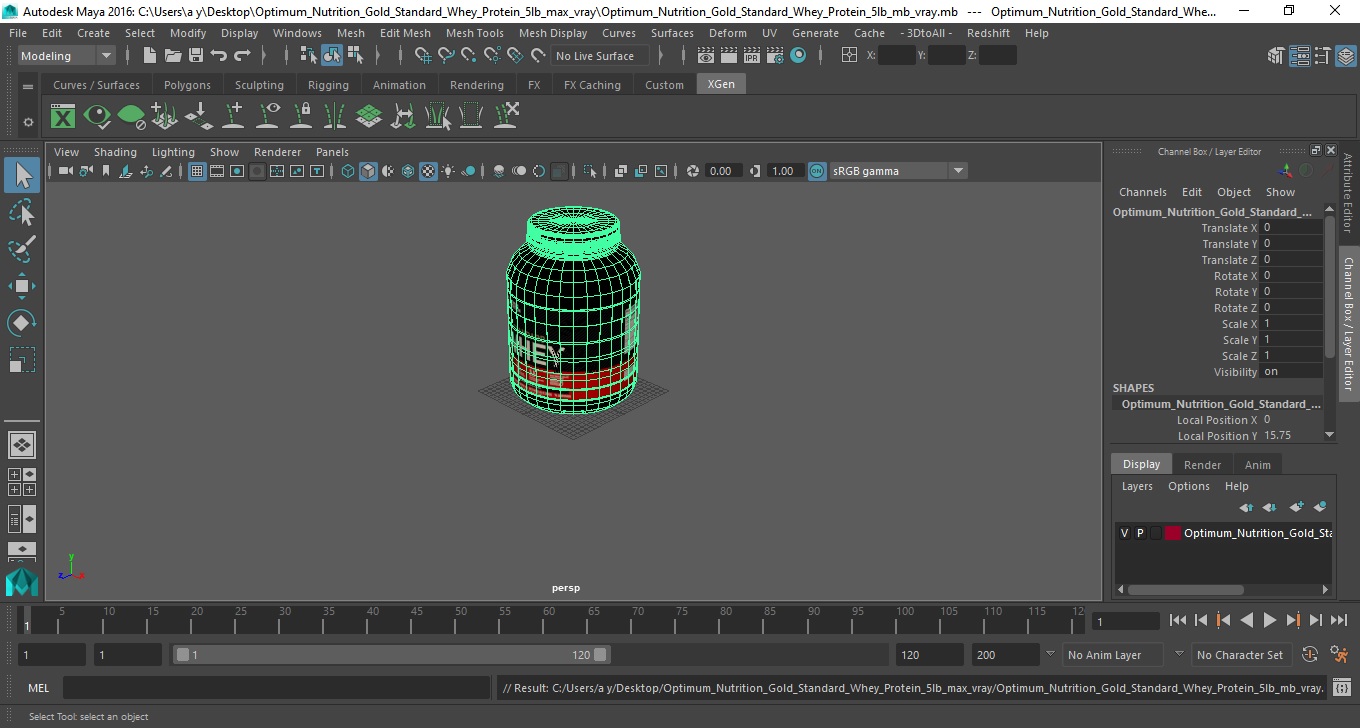Screen dimensions: 1360x728
Task: Click the Translate X value field
Action: 1291,227
